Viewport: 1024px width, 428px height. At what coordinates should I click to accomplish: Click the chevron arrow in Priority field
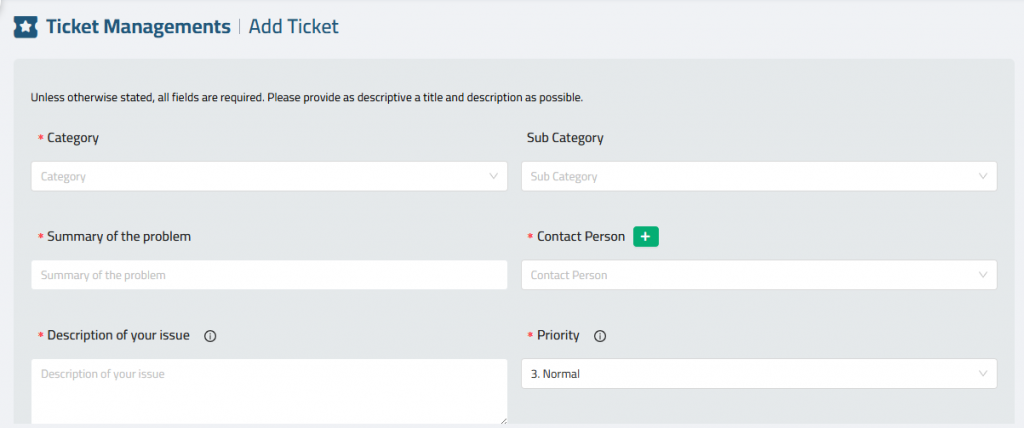pos(983,374)
